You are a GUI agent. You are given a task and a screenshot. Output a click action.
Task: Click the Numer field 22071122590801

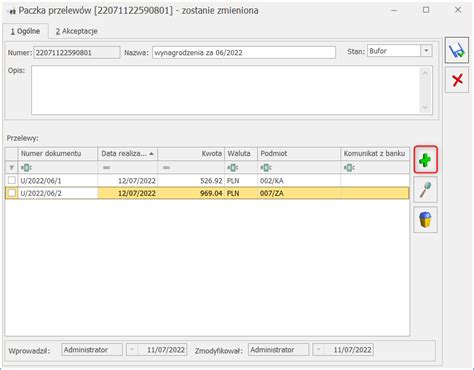click(77, 53)
